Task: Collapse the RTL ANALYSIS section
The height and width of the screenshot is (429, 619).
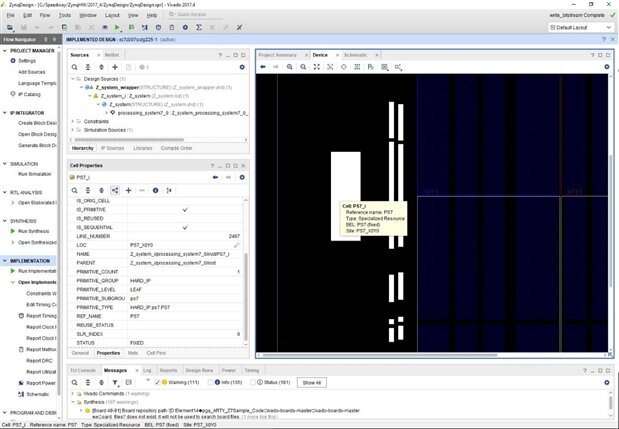Action: pyautogui.click(x=5, y=192)
